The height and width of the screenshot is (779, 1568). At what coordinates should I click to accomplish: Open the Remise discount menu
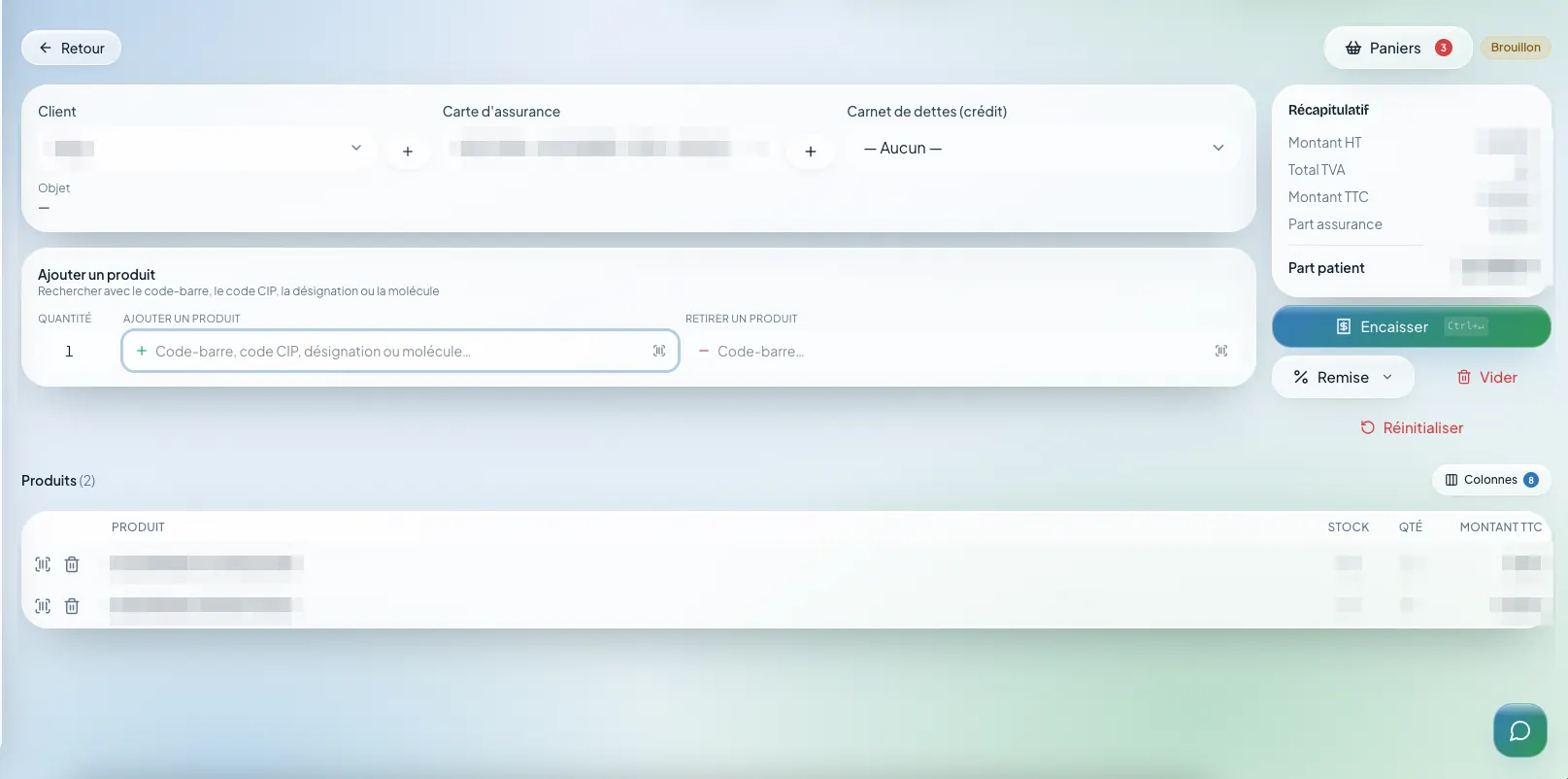coord(1343,377)
